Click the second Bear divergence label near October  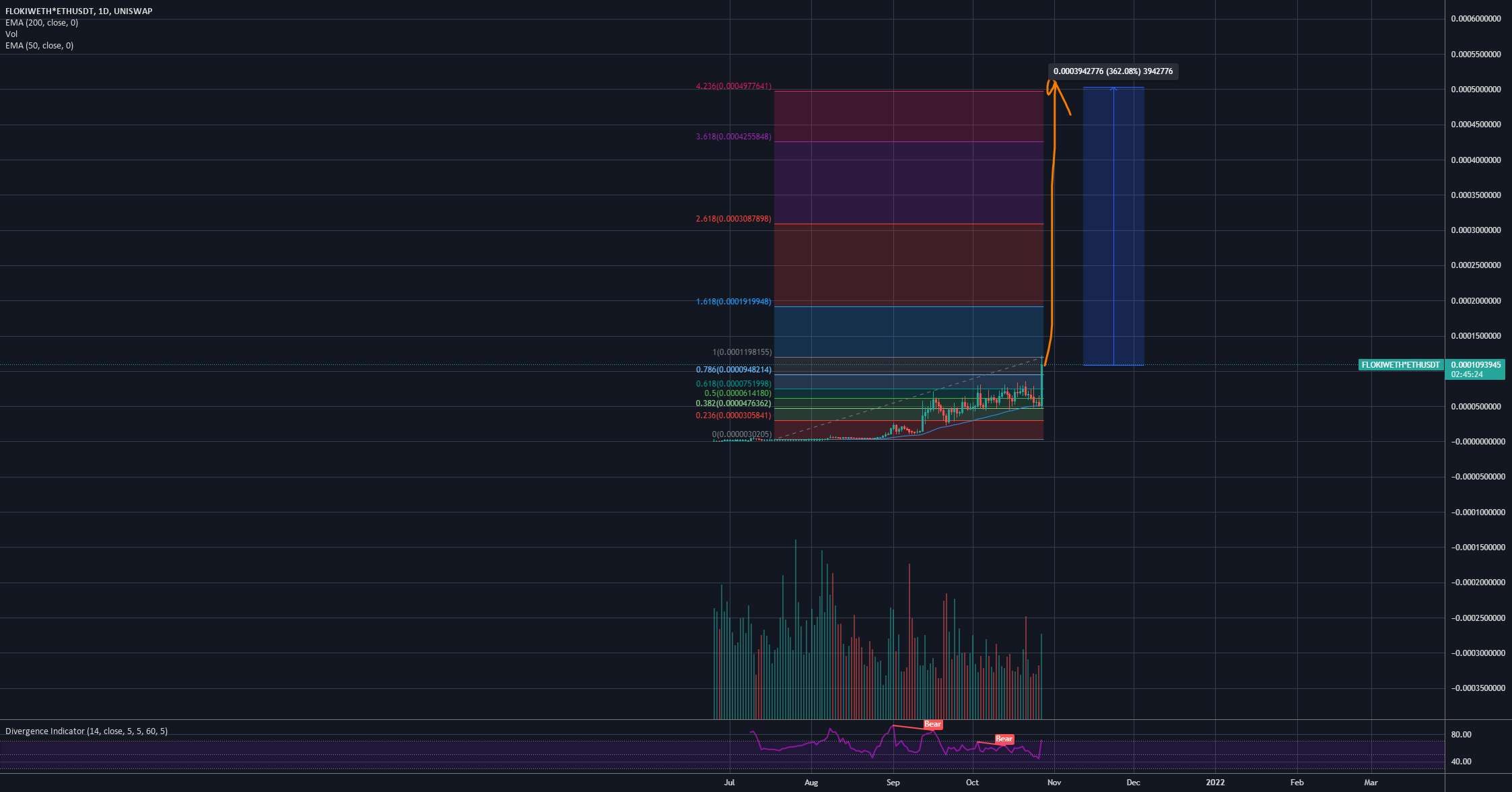[x=1004, y=739]
